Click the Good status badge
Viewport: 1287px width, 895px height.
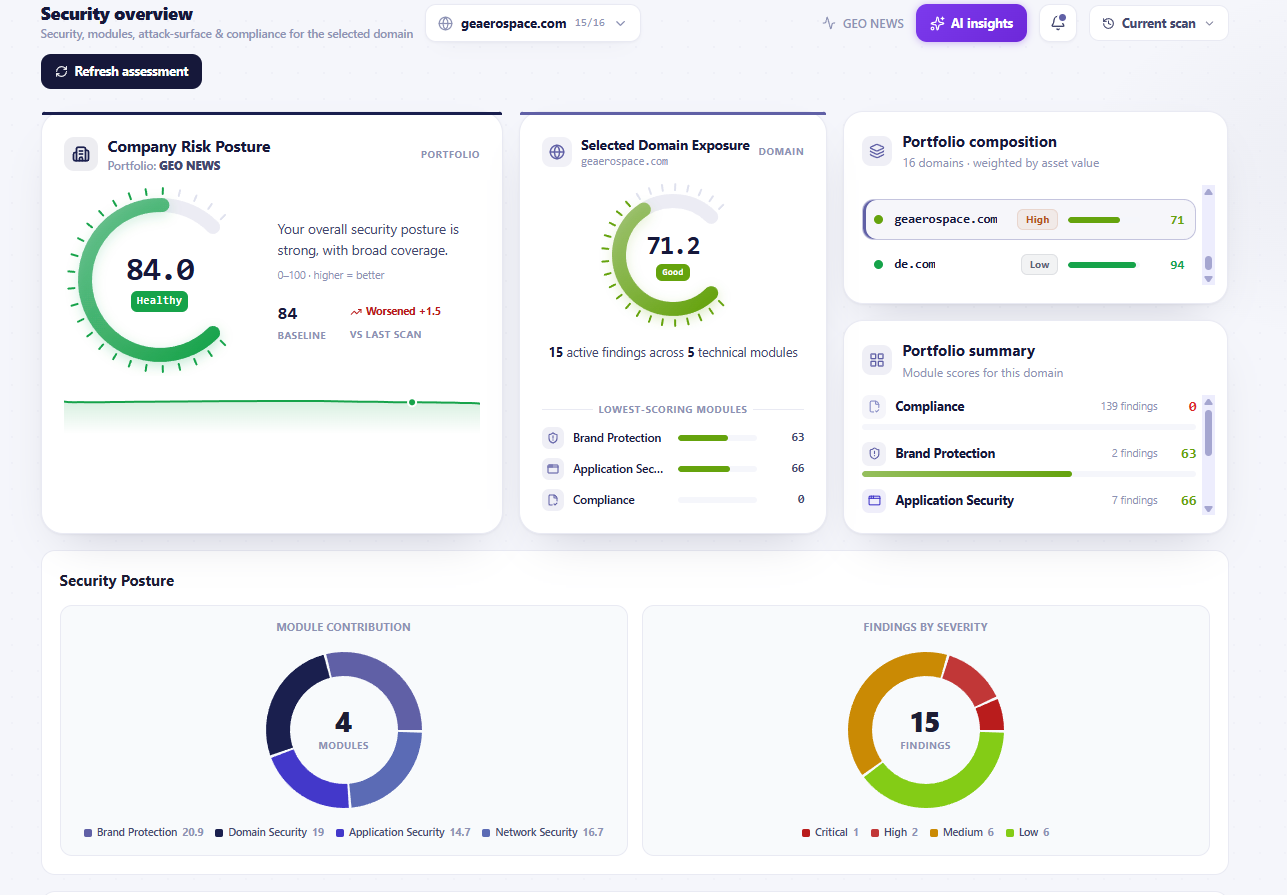pyautogui.click(x=673, y=272)
